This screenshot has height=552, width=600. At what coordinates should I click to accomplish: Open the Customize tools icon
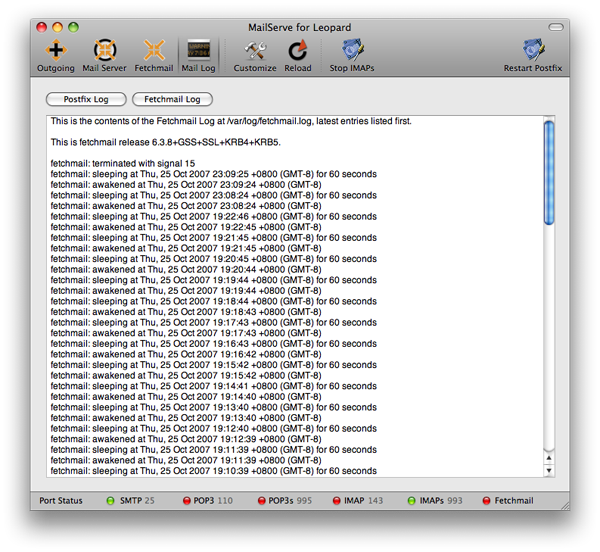coord(255,50)
